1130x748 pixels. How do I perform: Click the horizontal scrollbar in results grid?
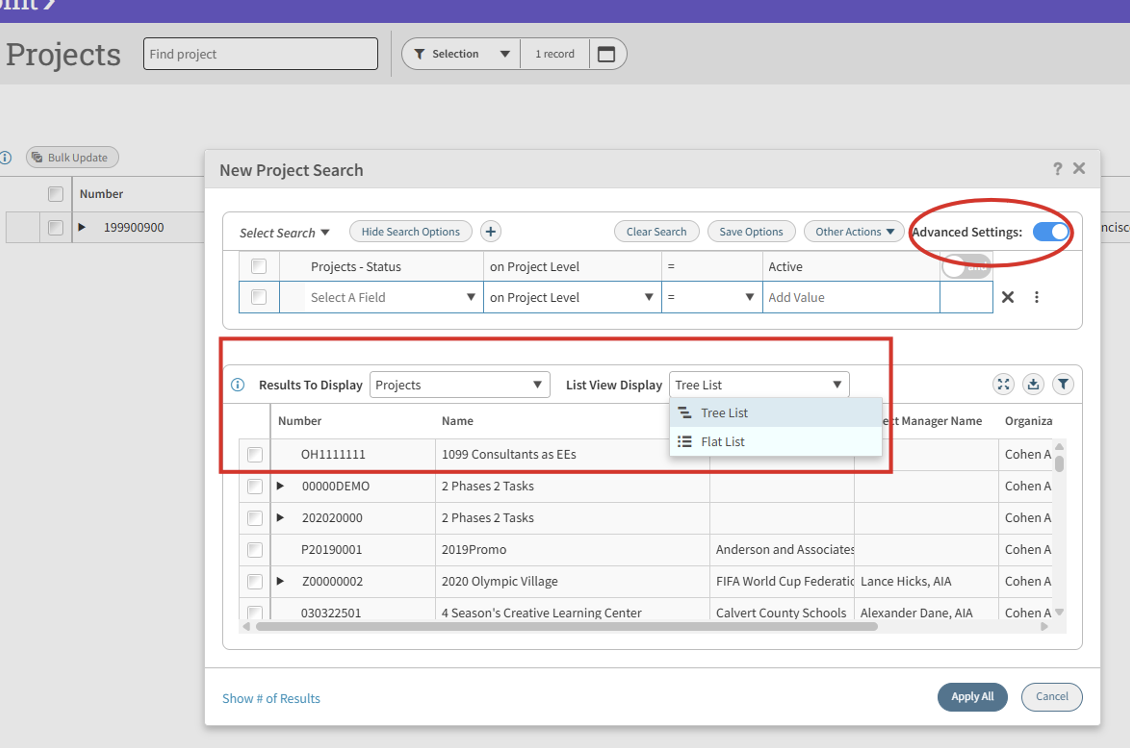click(566, 626)
